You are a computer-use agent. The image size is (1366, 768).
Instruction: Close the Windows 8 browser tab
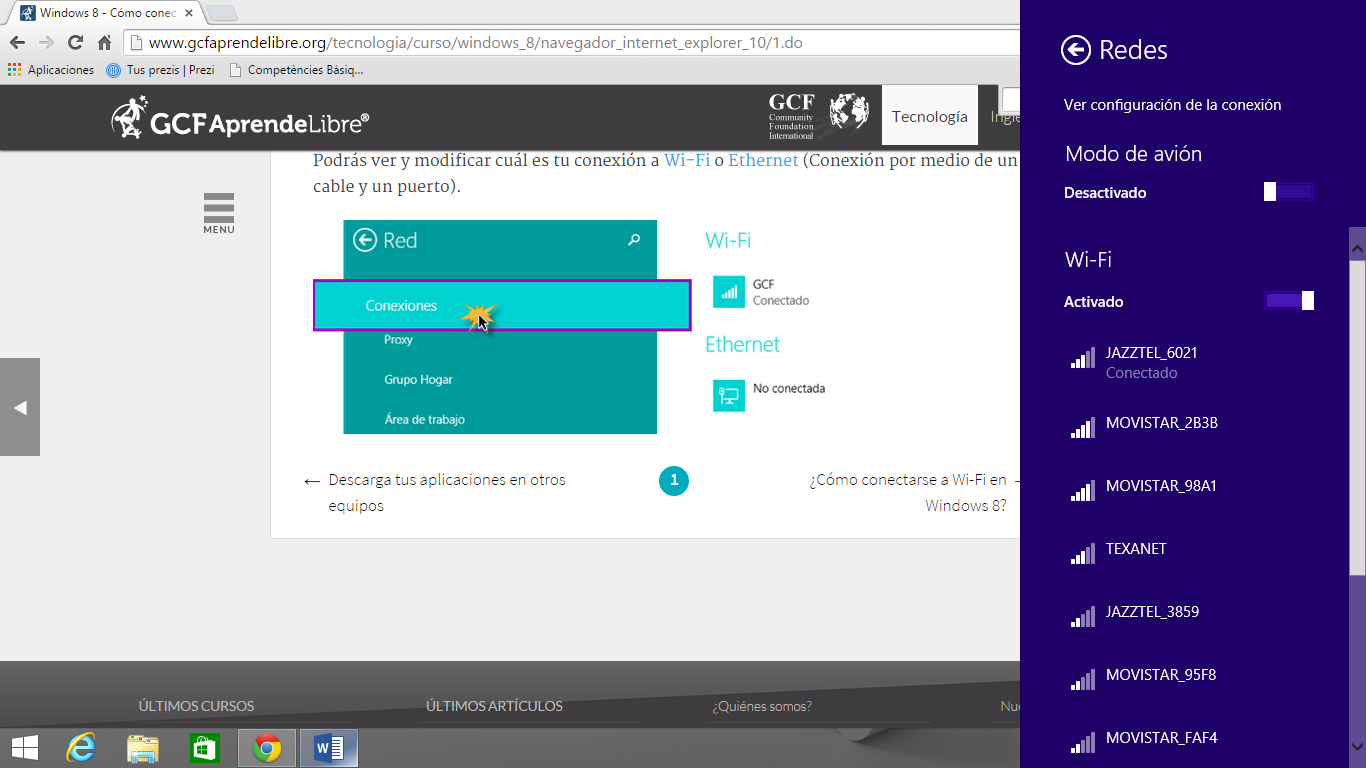point(189,14)
